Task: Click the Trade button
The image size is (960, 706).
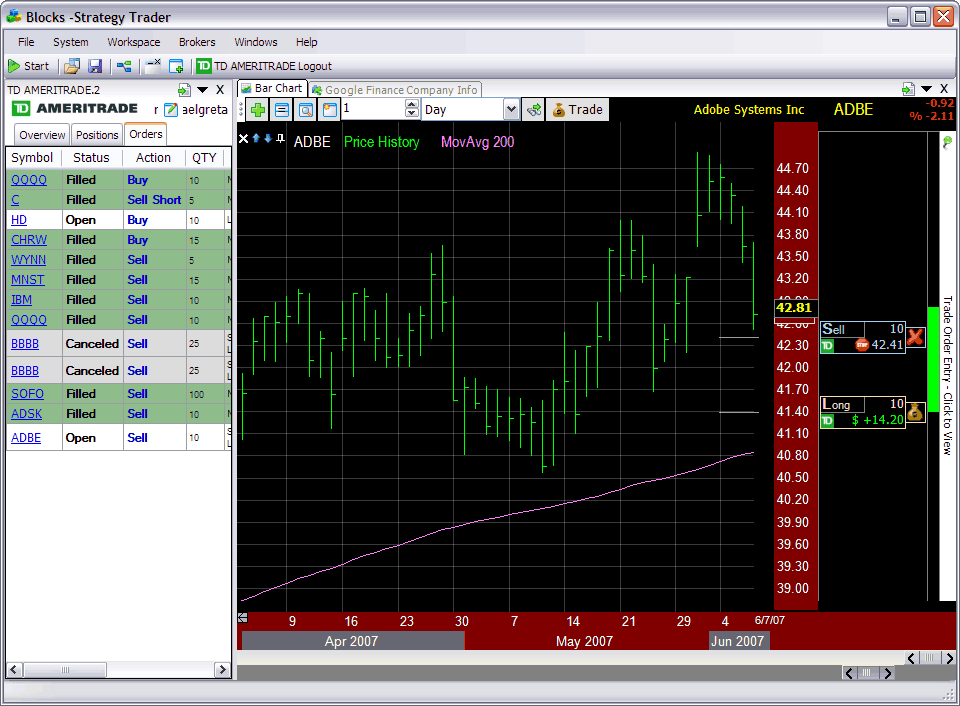Action: pos(576,110)
